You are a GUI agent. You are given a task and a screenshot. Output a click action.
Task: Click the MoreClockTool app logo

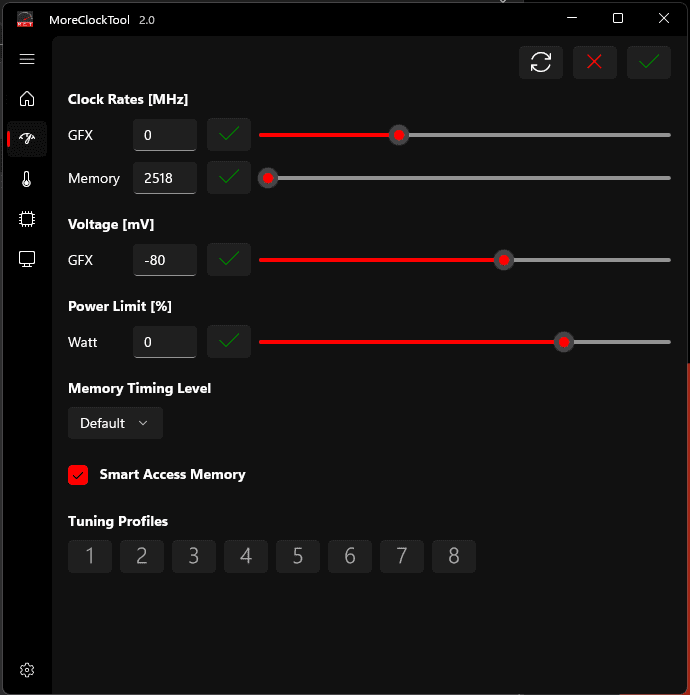pos(25,20)
